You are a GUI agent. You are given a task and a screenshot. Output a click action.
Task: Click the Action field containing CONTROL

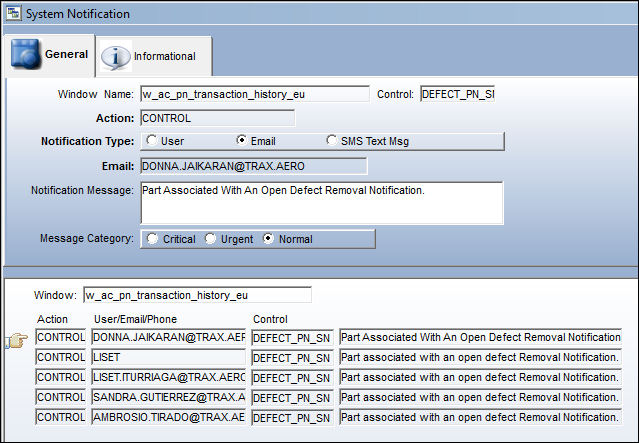tap(218, 118)
